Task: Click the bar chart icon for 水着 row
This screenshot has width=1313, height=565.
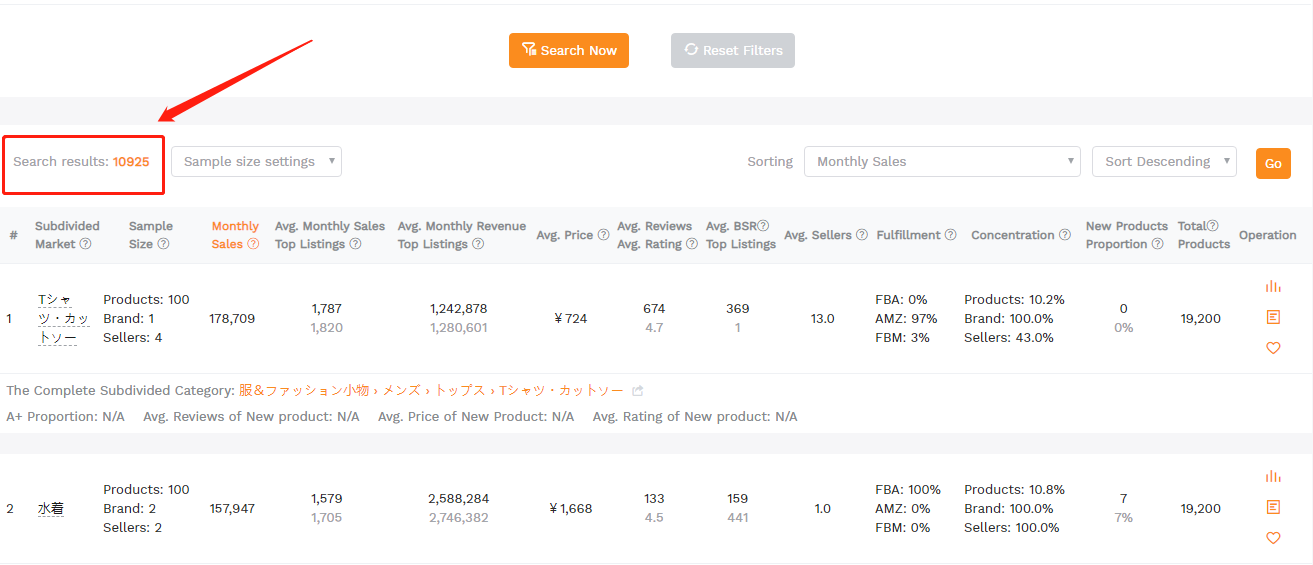Action: (1273, 476)
